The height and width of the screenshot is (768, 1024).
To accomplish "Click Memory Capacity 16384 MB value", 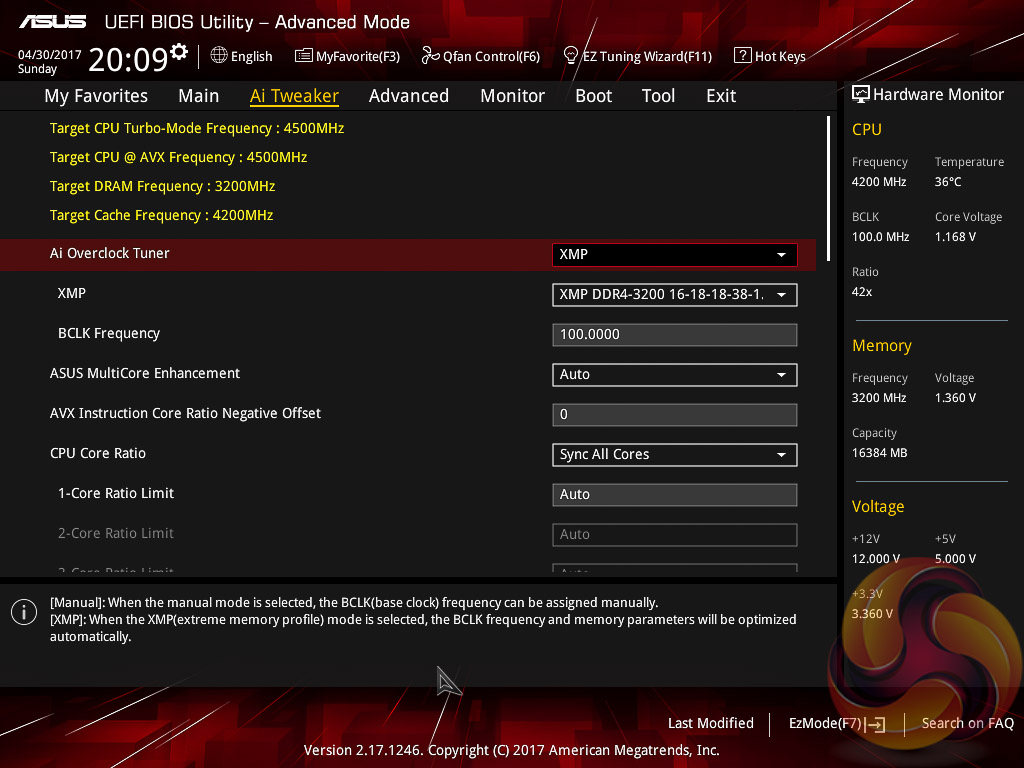I will point(879,453).
